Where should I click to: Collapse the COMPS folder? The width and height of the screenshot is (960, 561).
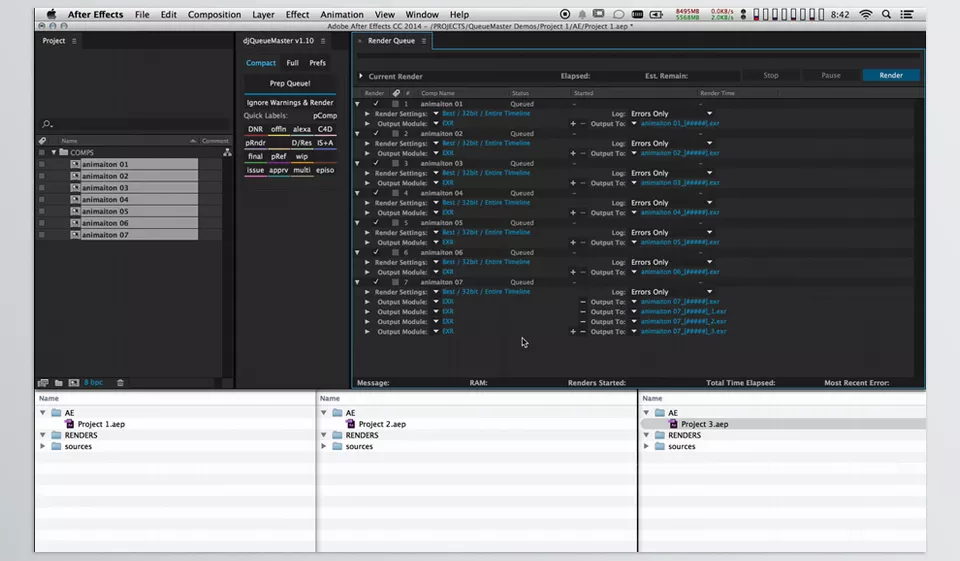click(54, 152)
